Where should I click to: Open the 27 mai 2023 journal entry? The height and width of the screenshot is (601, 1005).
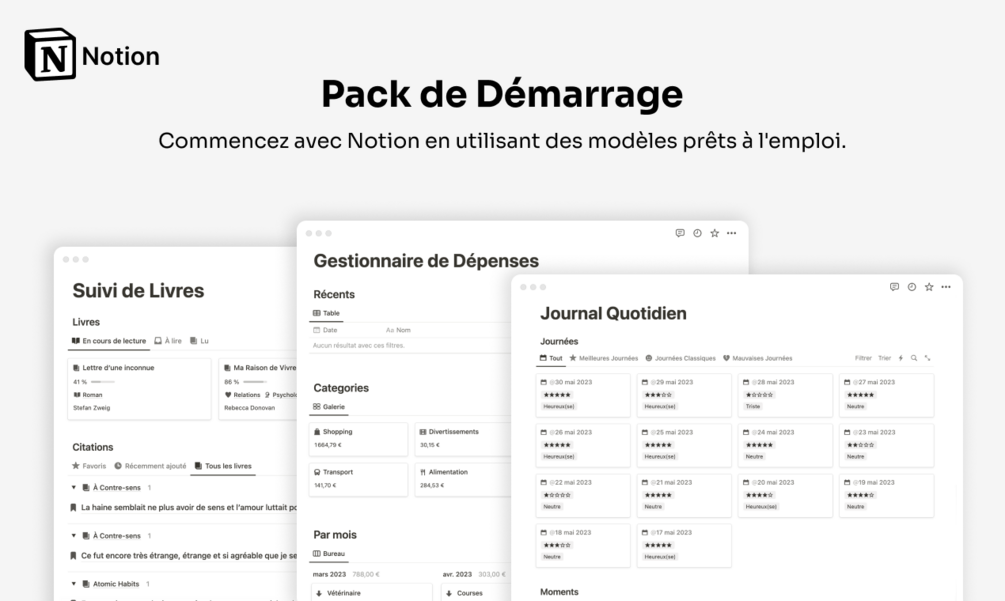tap(886, 395)
